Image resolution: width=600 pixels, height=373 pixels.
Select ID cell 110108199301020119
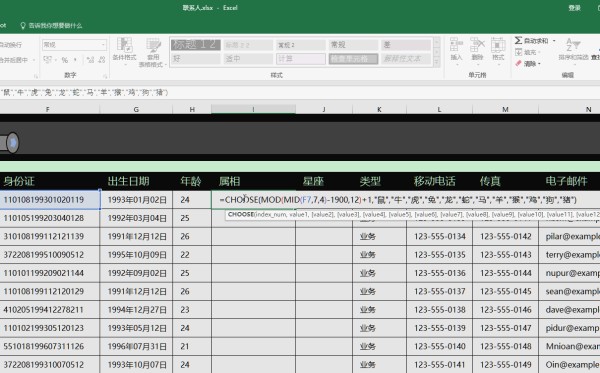tap(50, 200)
